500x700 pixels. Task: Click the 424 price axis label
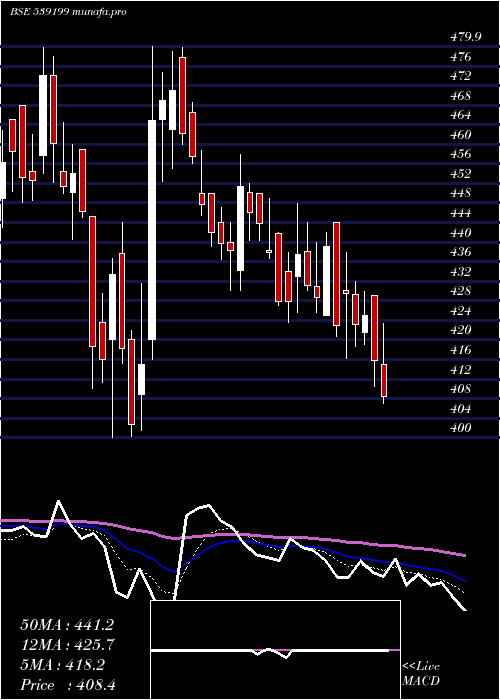[460, 310]
